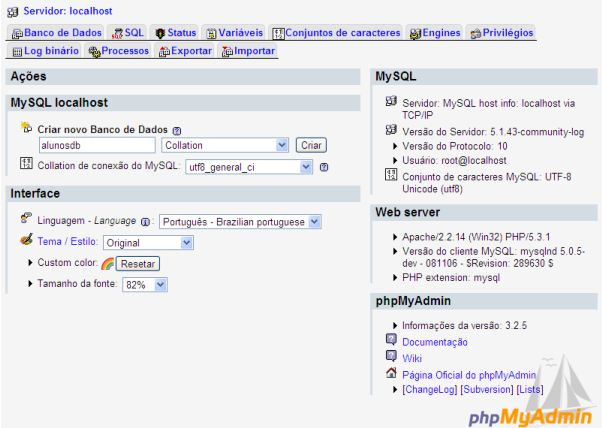Click the new database star icon
602x428 pixels.
26,127
